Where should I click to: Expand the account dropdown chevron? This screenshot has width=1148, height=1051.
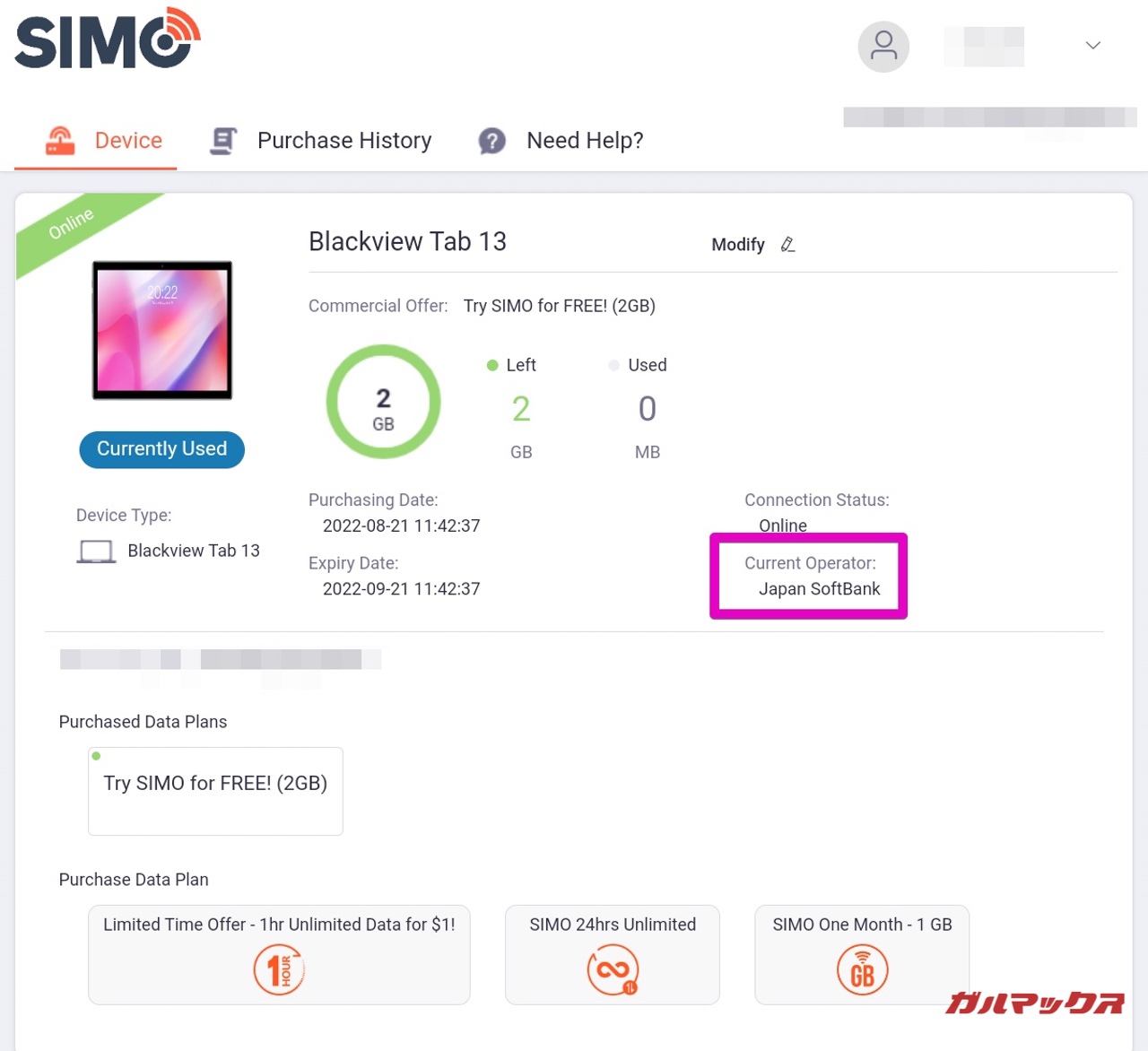click(x=1092, y=46)
